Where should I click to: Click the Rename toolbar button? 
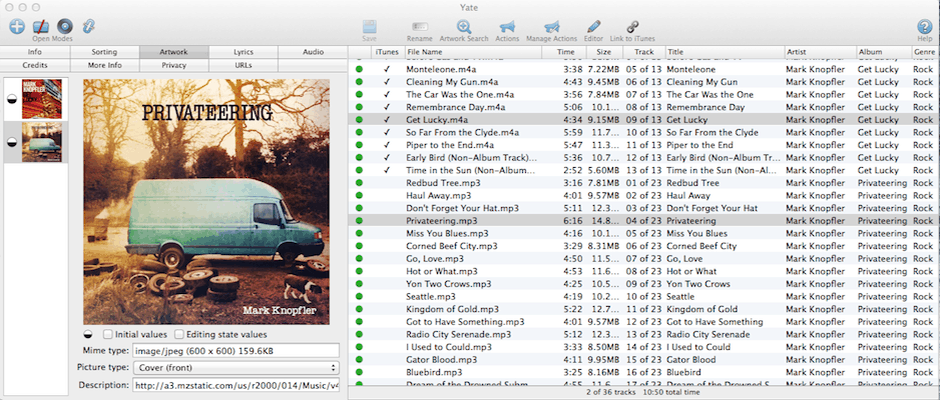[420, 27]
